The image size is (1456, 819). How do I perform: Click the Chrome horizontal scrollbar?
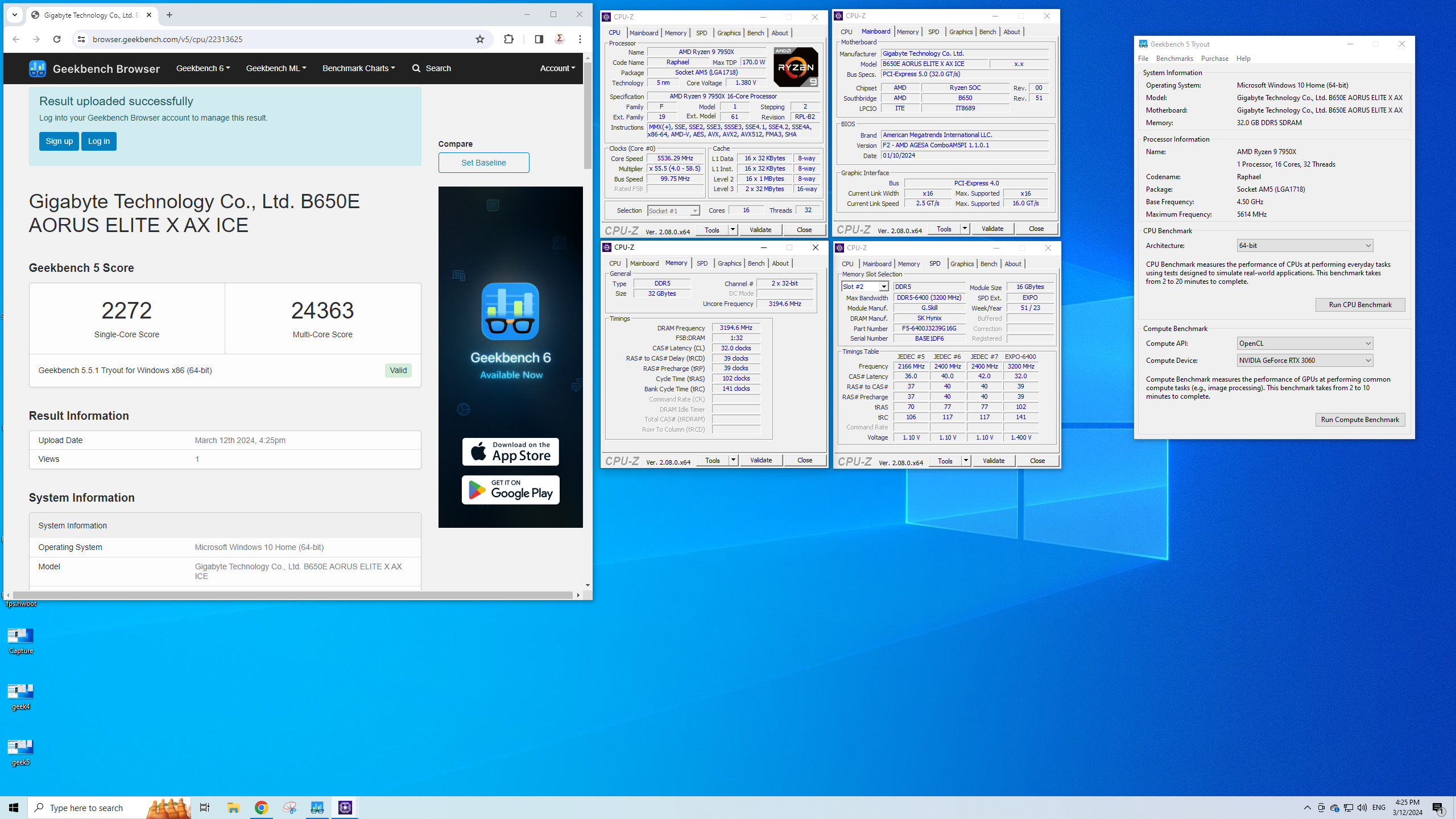point(292,595)
